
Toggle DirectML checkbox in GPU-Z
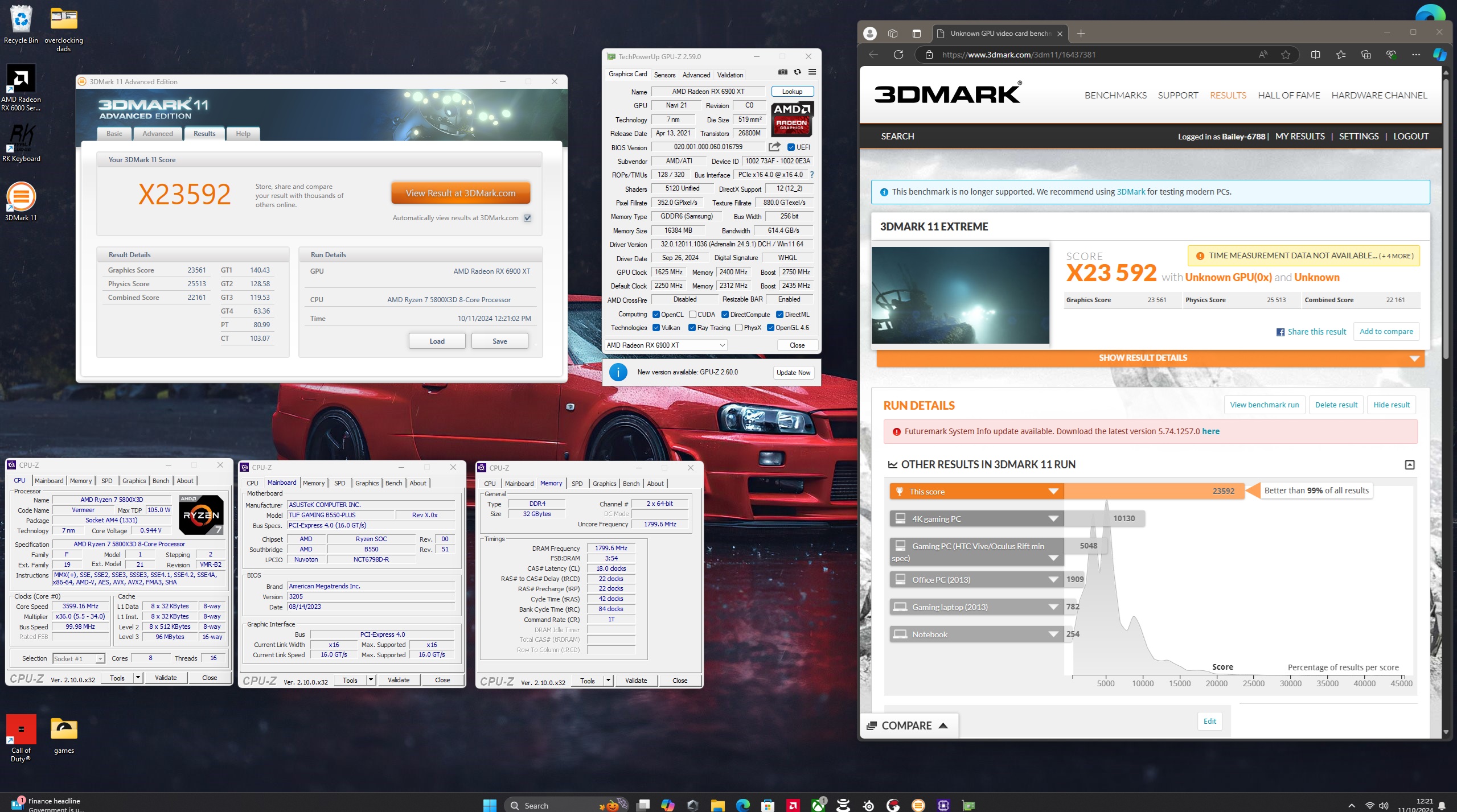(x=779, y=315)
